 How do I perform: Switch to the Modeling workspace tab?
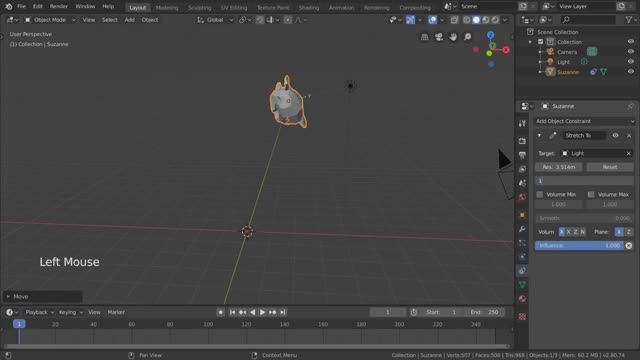(x=167, y=7)
